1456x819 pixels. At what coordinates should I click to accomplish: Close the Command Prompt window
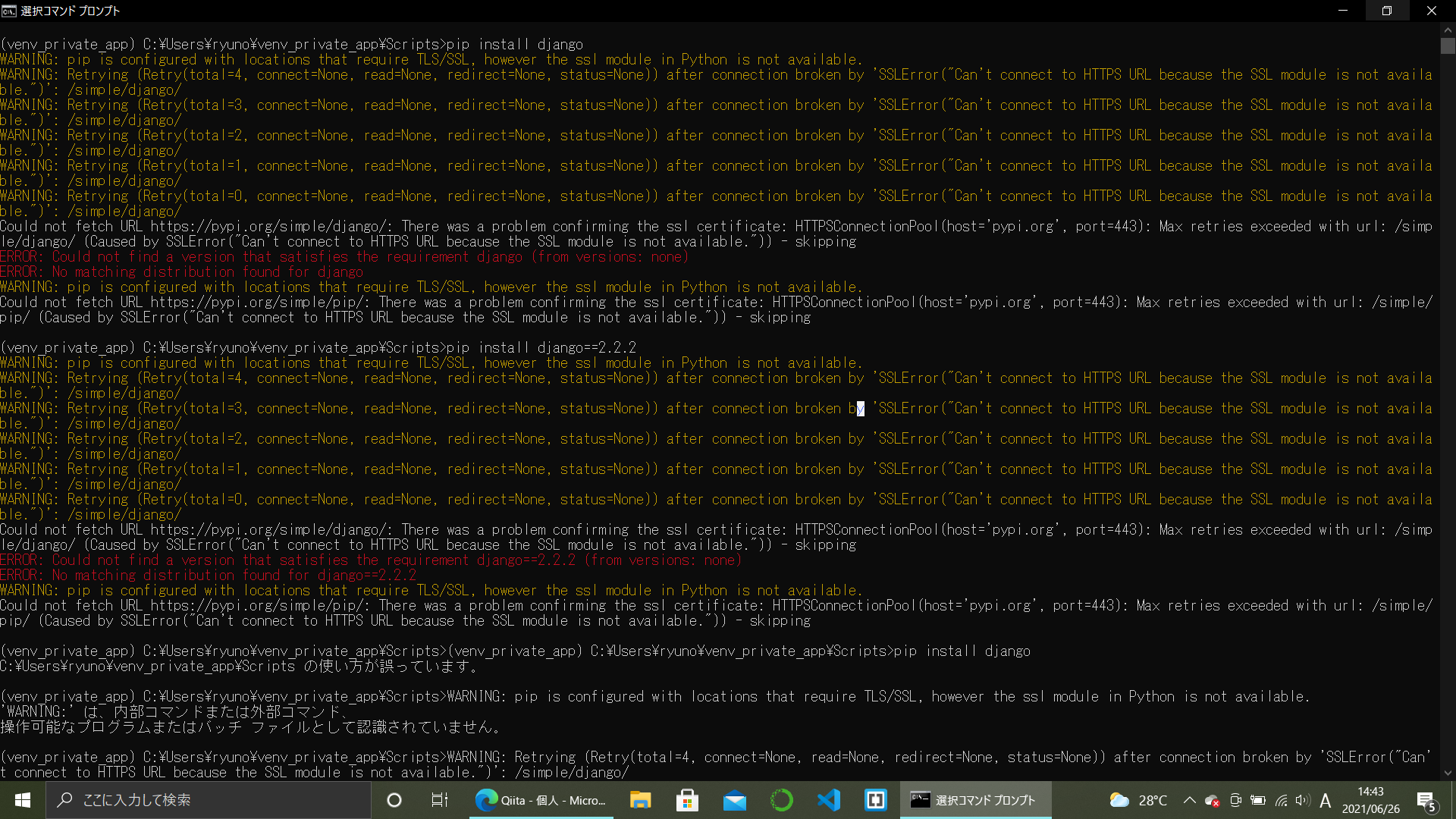[x=1432, y=11]
